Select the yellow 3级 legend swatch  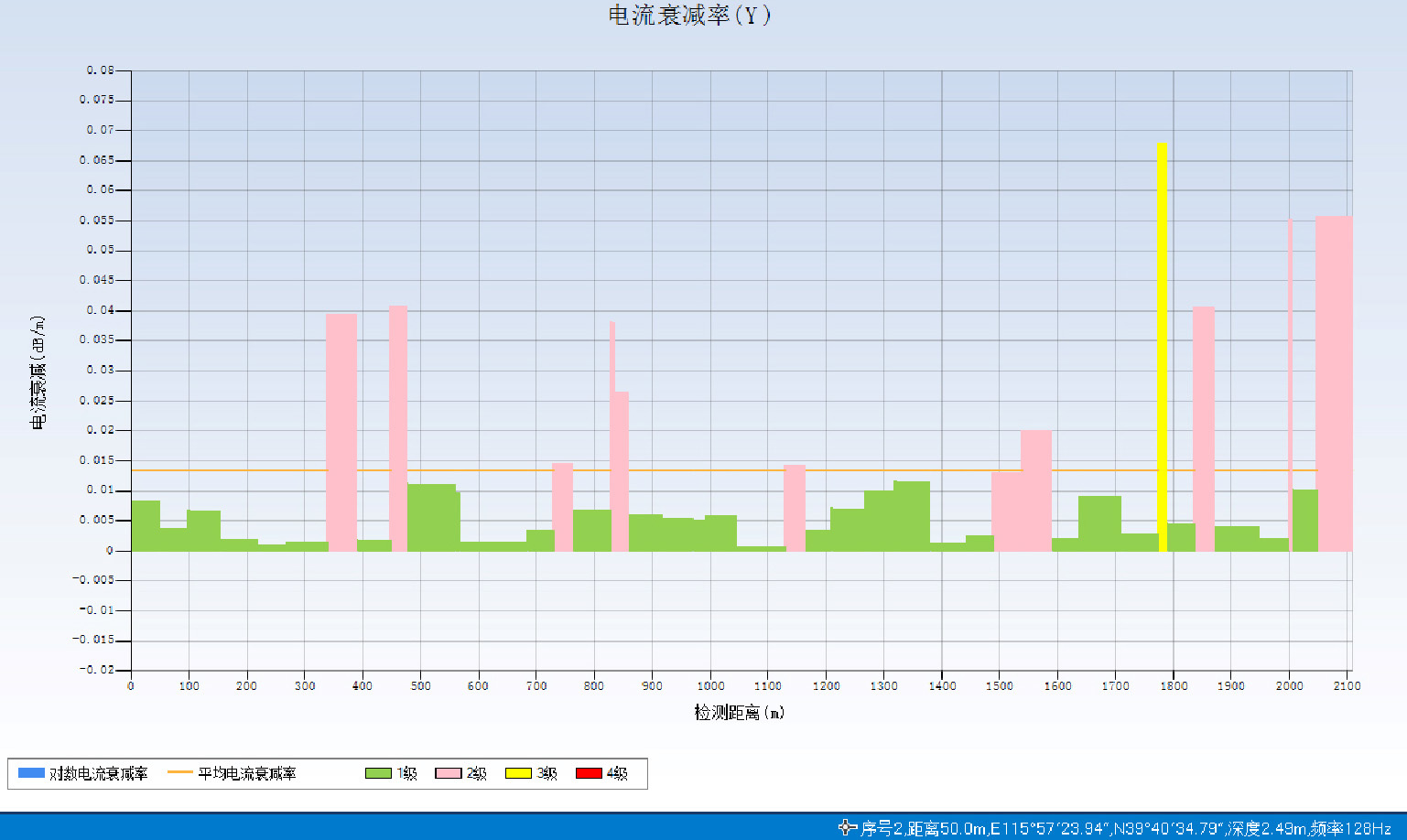[518, 773]
